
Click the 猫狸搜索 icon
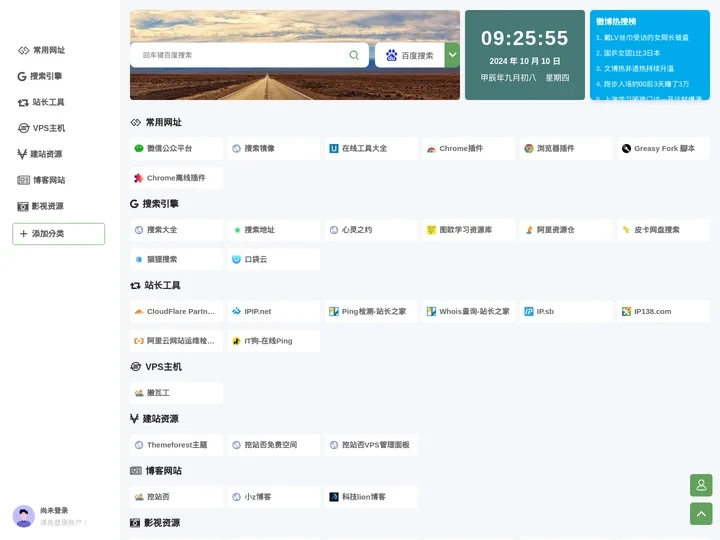tap(139, 259)
